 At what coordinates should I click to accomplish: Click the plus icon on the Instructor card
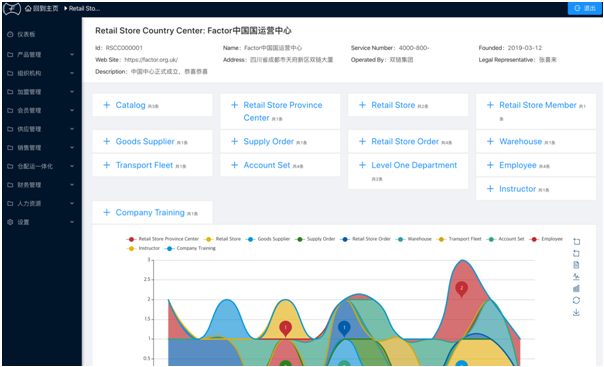pos(490,189)
